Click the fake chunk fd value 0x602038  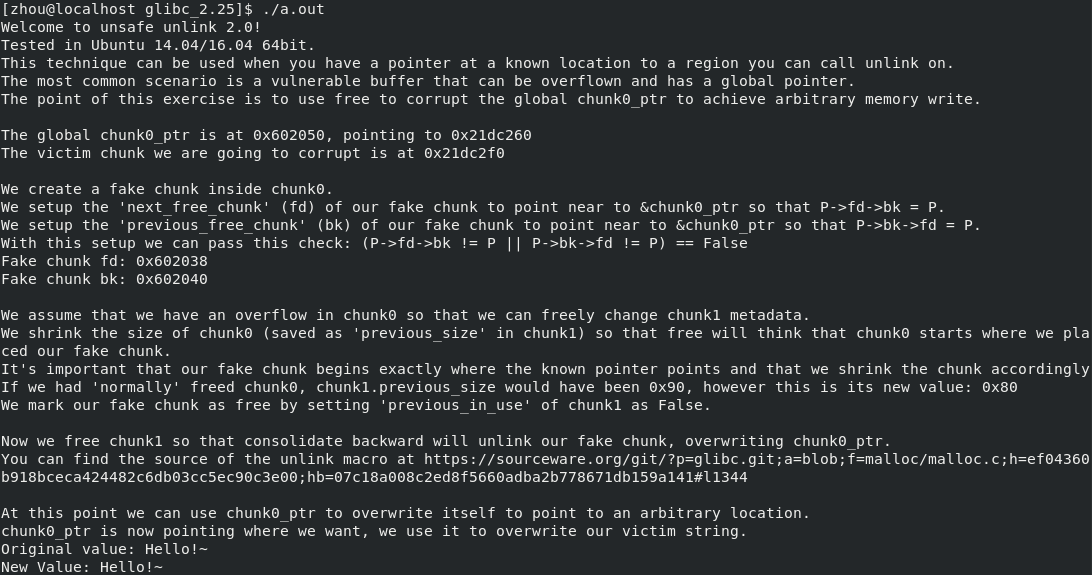[x=171, y=261]
